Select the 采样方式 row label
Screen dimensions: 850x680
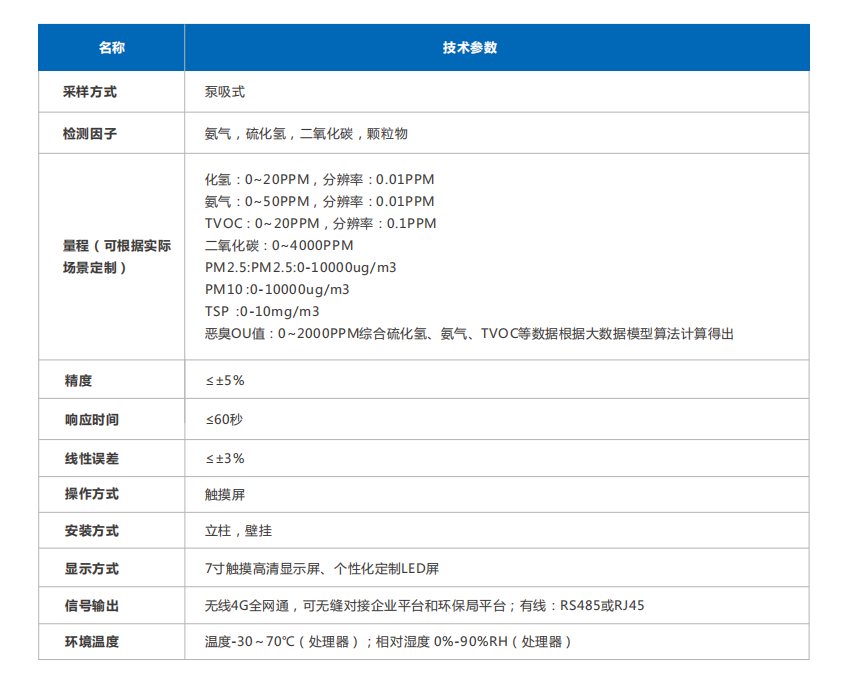pyautogui.click(x=90, y=92)
